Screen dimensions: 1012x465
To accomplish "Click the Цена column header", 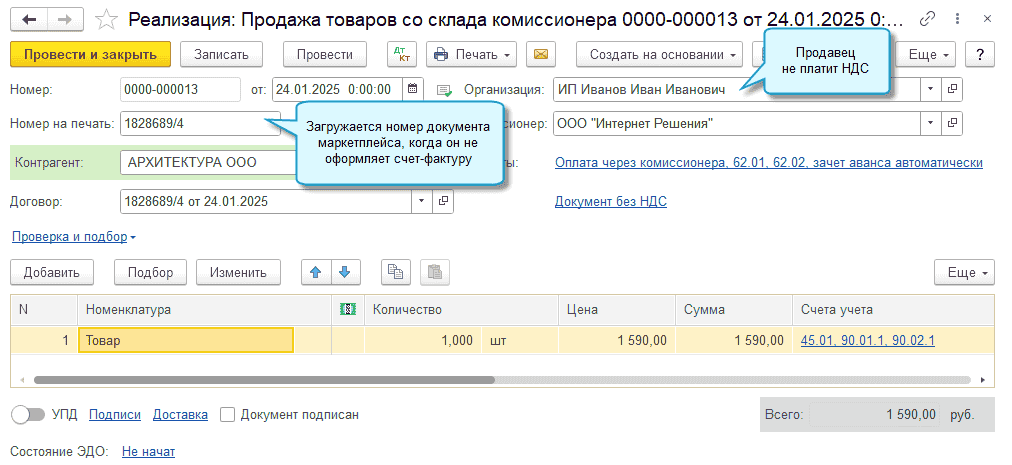I will point(617,309).
